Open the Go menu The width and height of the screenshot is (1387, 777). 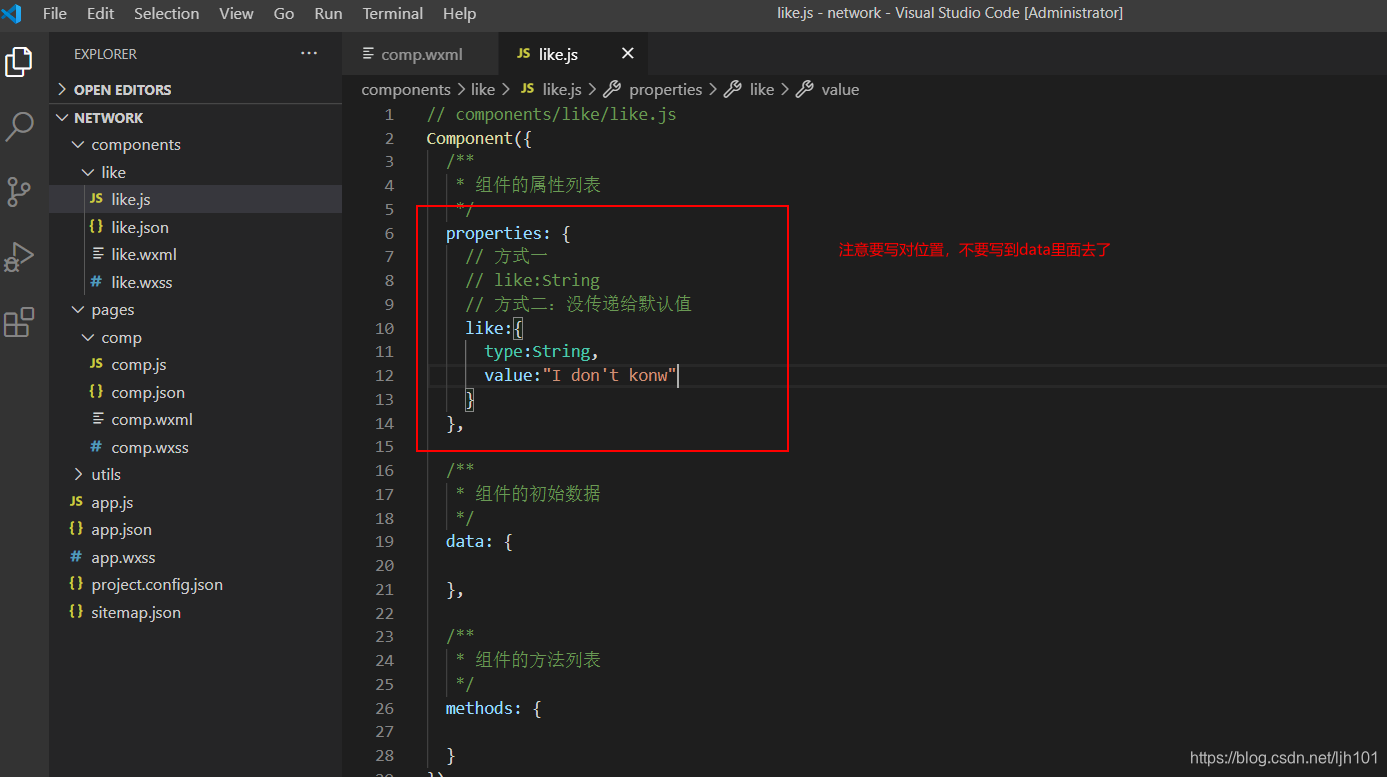[284, 13]
